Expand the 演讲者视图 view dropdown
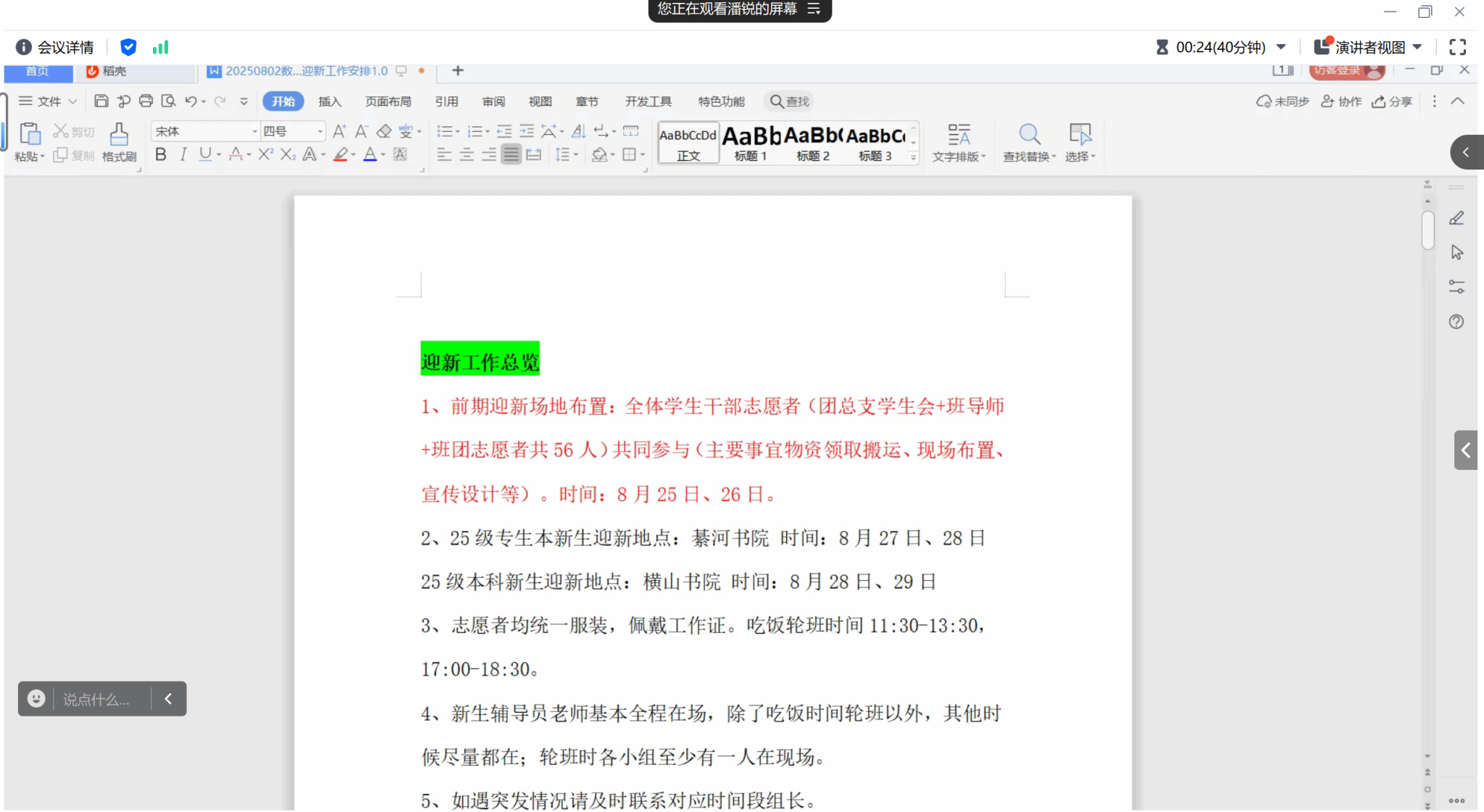Viewport: 1484px width, 812px height. coord(1417,47)
